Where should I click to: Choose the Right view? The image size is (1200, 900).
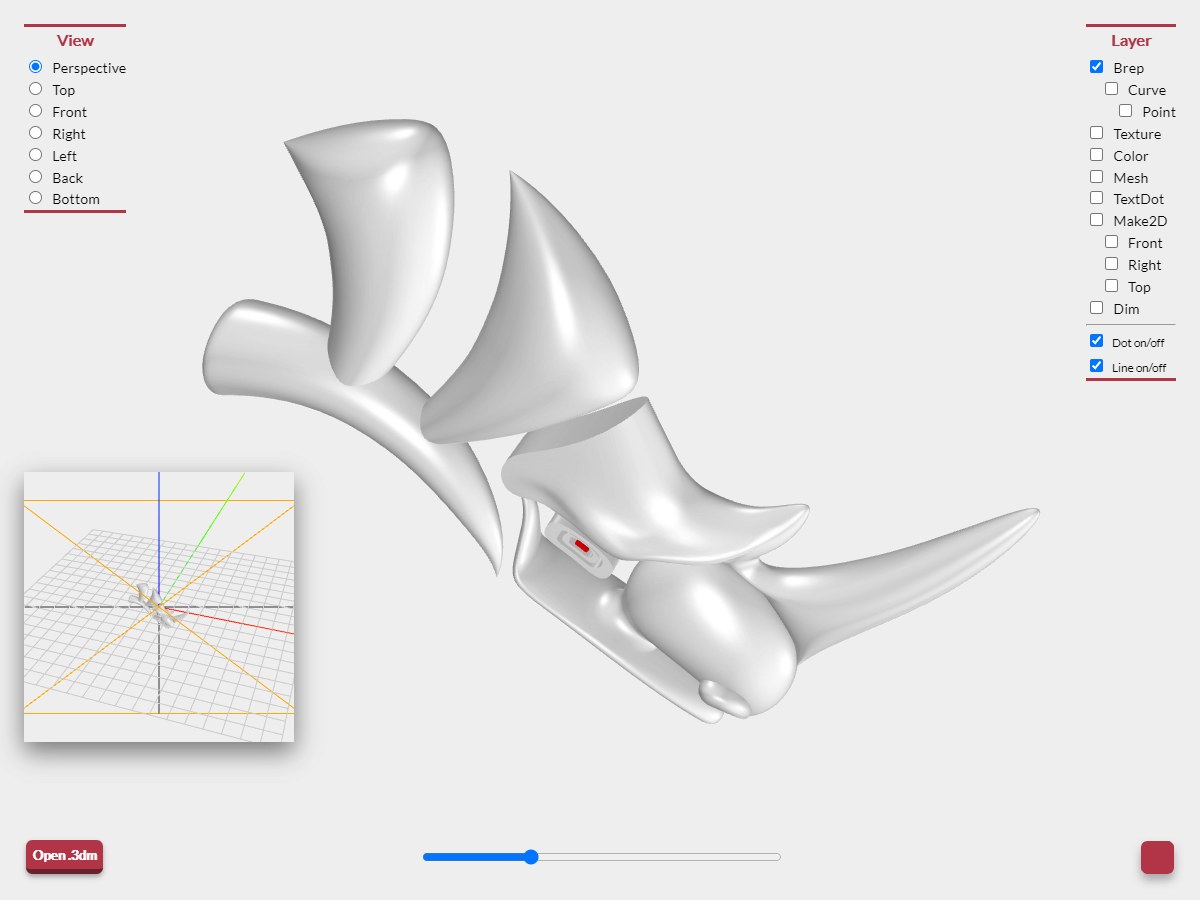click(35, 133)
